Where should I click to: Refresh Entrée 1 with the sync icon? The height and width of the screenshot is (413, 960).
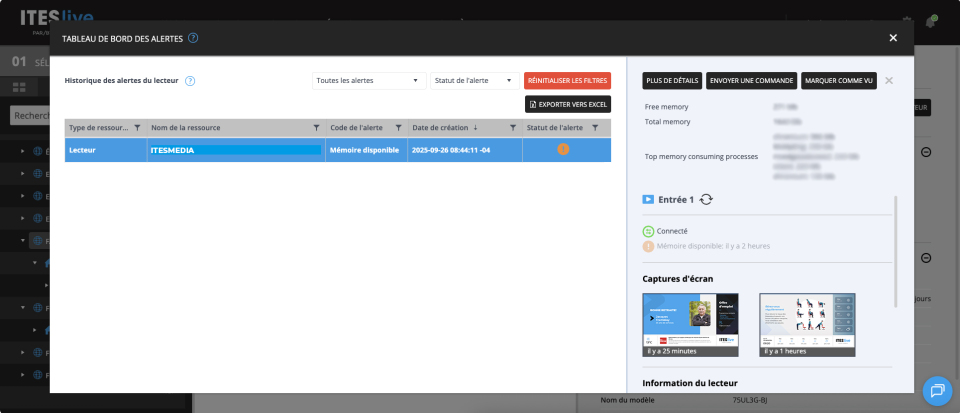(x=706, y=199)
